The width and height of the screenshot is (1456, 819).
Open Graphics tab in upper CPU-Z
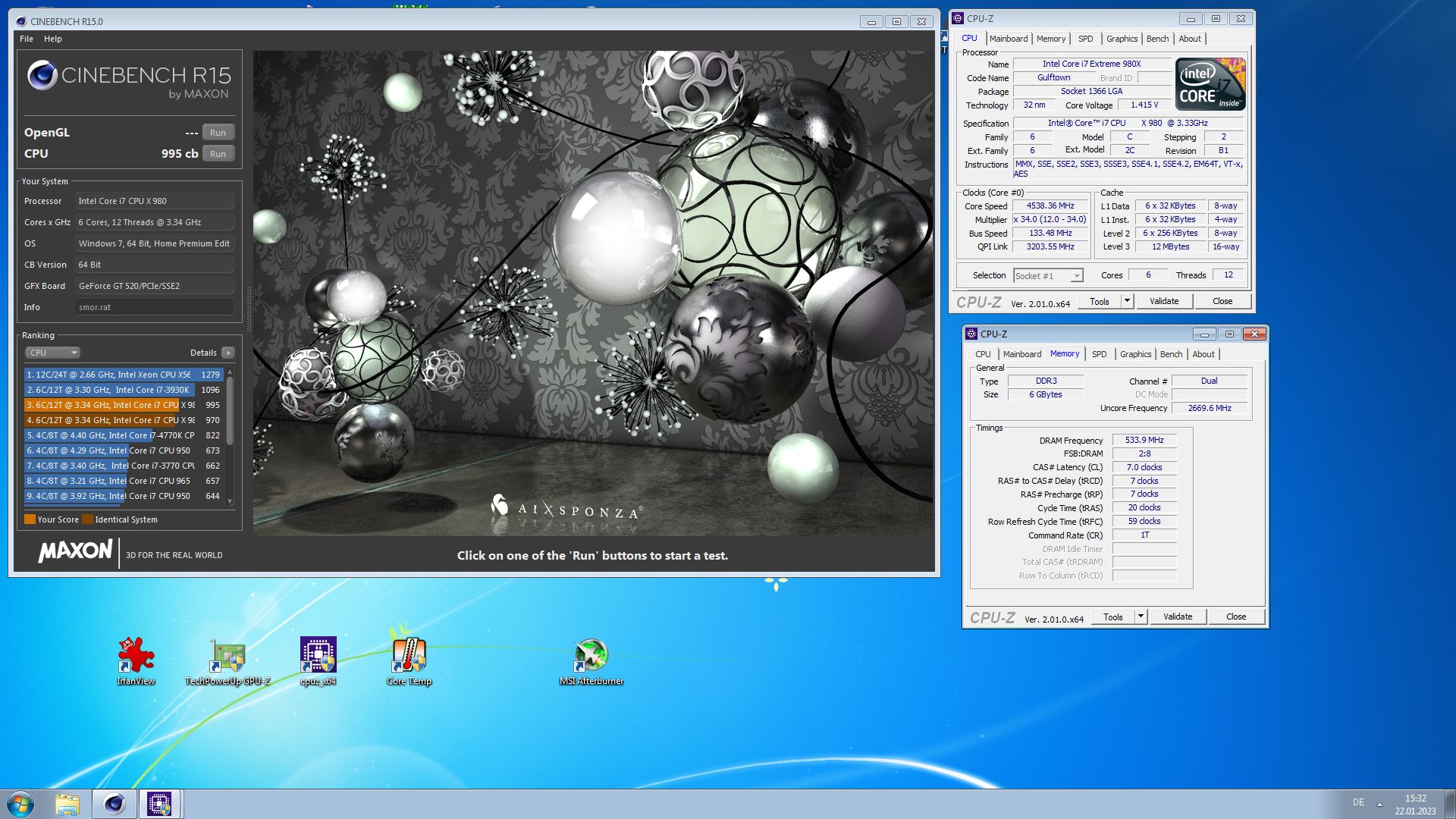point(1122,39)
